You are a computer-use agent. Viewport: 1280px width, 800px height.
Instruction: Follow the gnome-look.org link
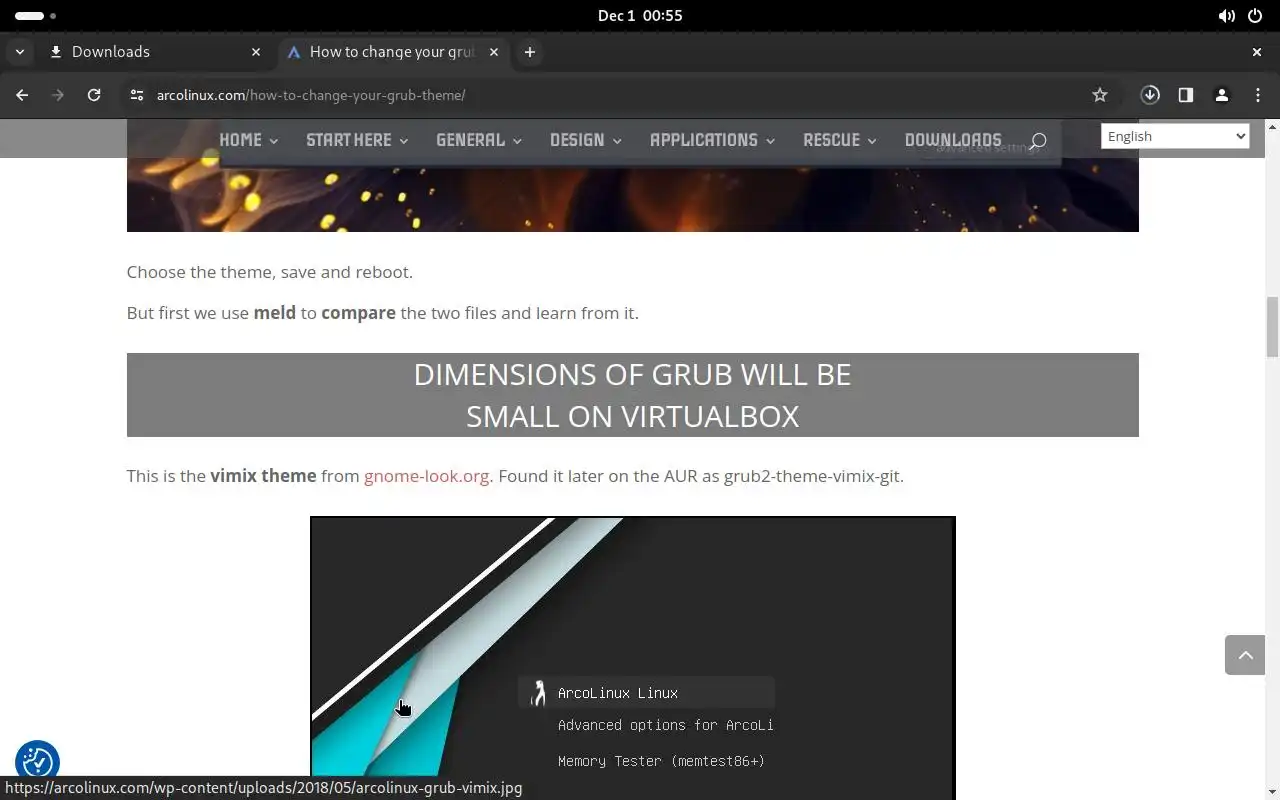point(426,476)
